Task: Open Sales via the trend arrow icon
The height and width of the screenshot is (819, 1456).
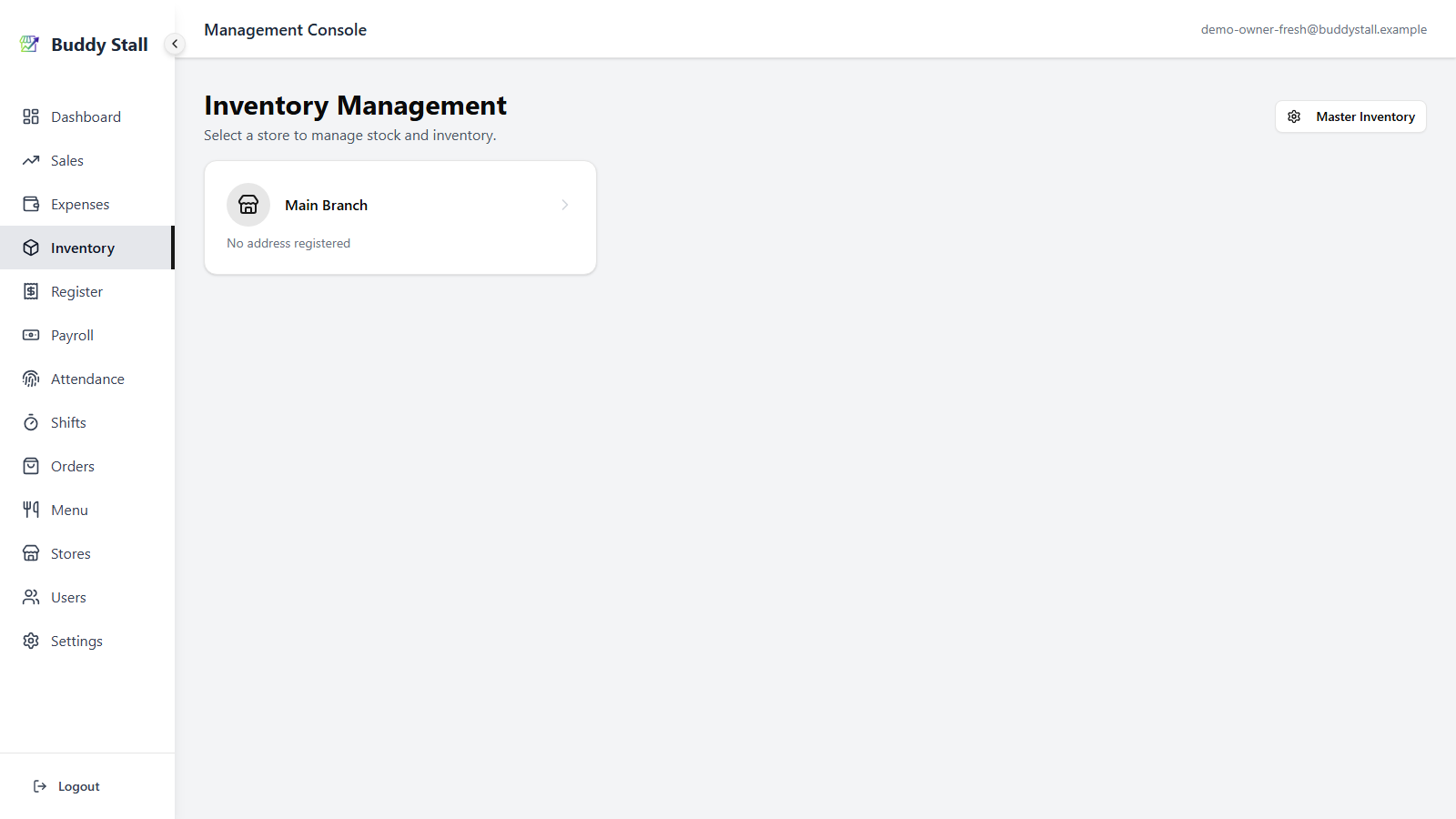Action: 31,160
